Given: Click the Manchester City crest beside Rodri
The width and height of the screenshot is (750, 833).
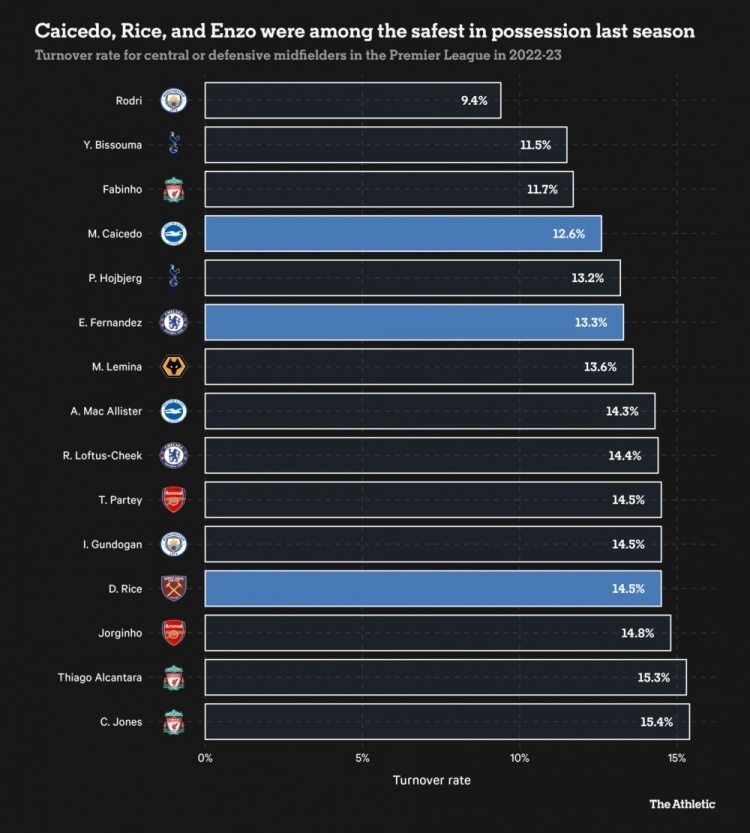Looking at the screenshot, I should point(174,100).
